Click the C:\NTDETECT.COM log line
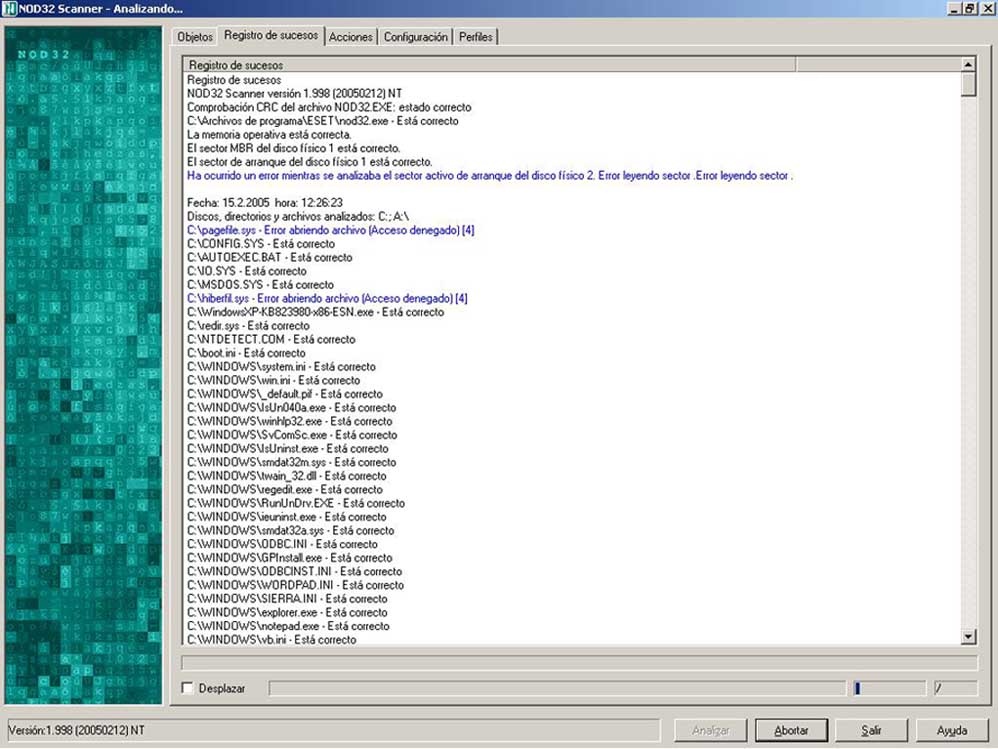 coord(271,340)
